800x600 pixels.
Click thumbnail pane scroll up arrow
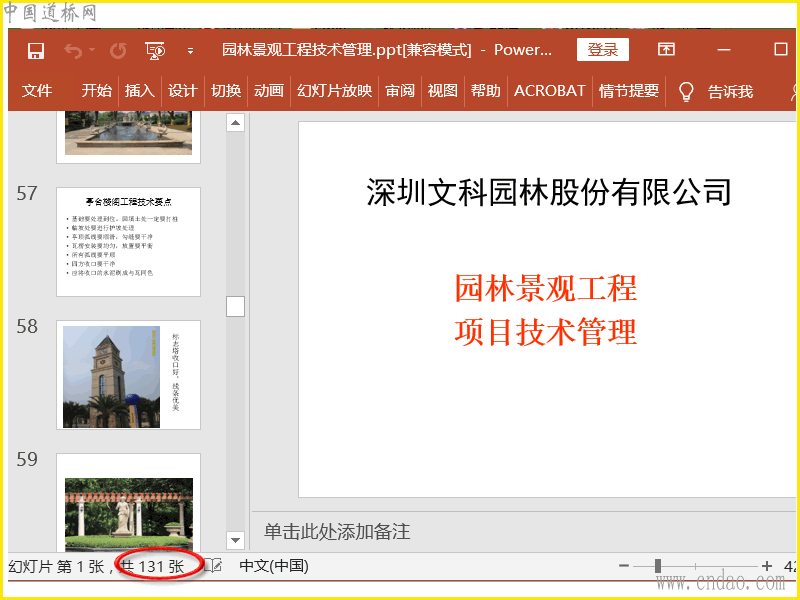point(235,122)
